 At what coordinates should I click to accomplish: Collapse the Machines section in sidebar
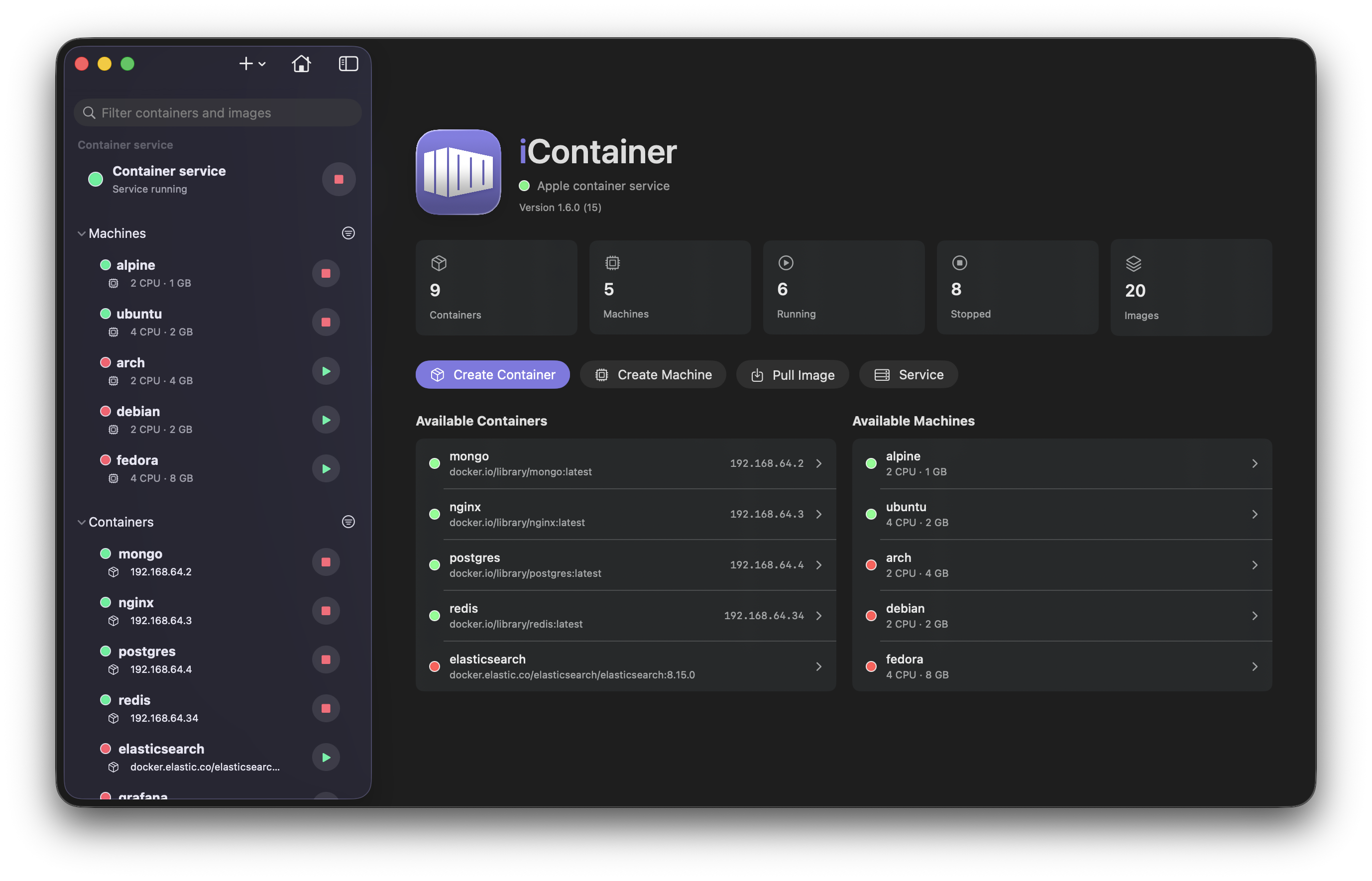pos(81,233)
